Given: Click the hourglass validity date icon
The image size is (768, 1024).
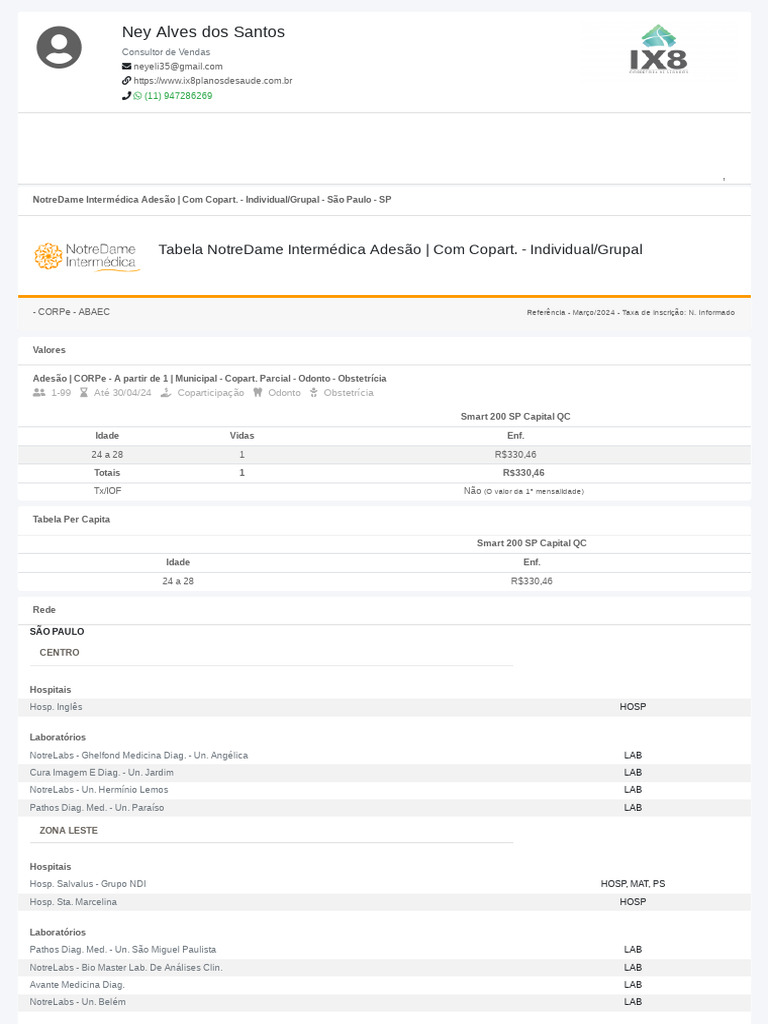Looking at the screenshot, I should coord(84,393).
